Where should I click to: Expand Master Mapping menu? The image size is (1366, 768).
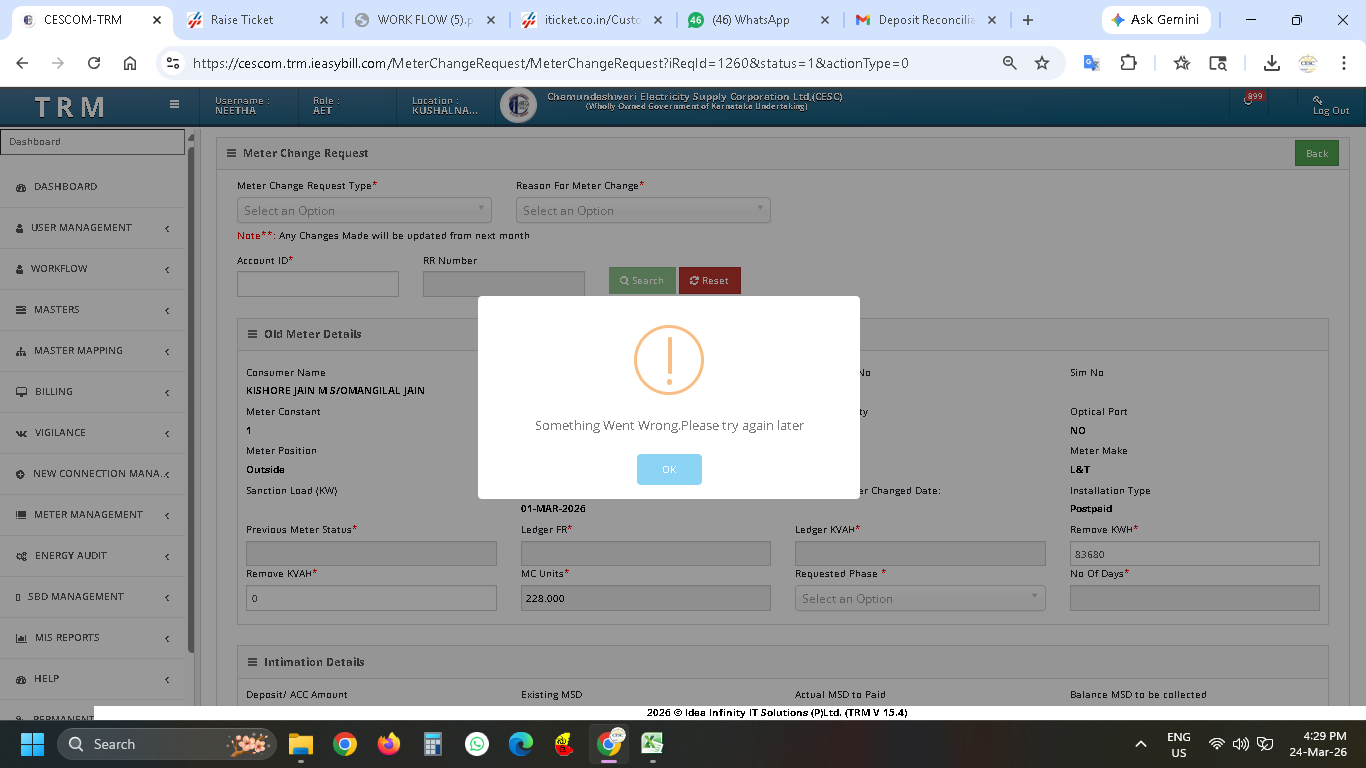click(93, 351)
